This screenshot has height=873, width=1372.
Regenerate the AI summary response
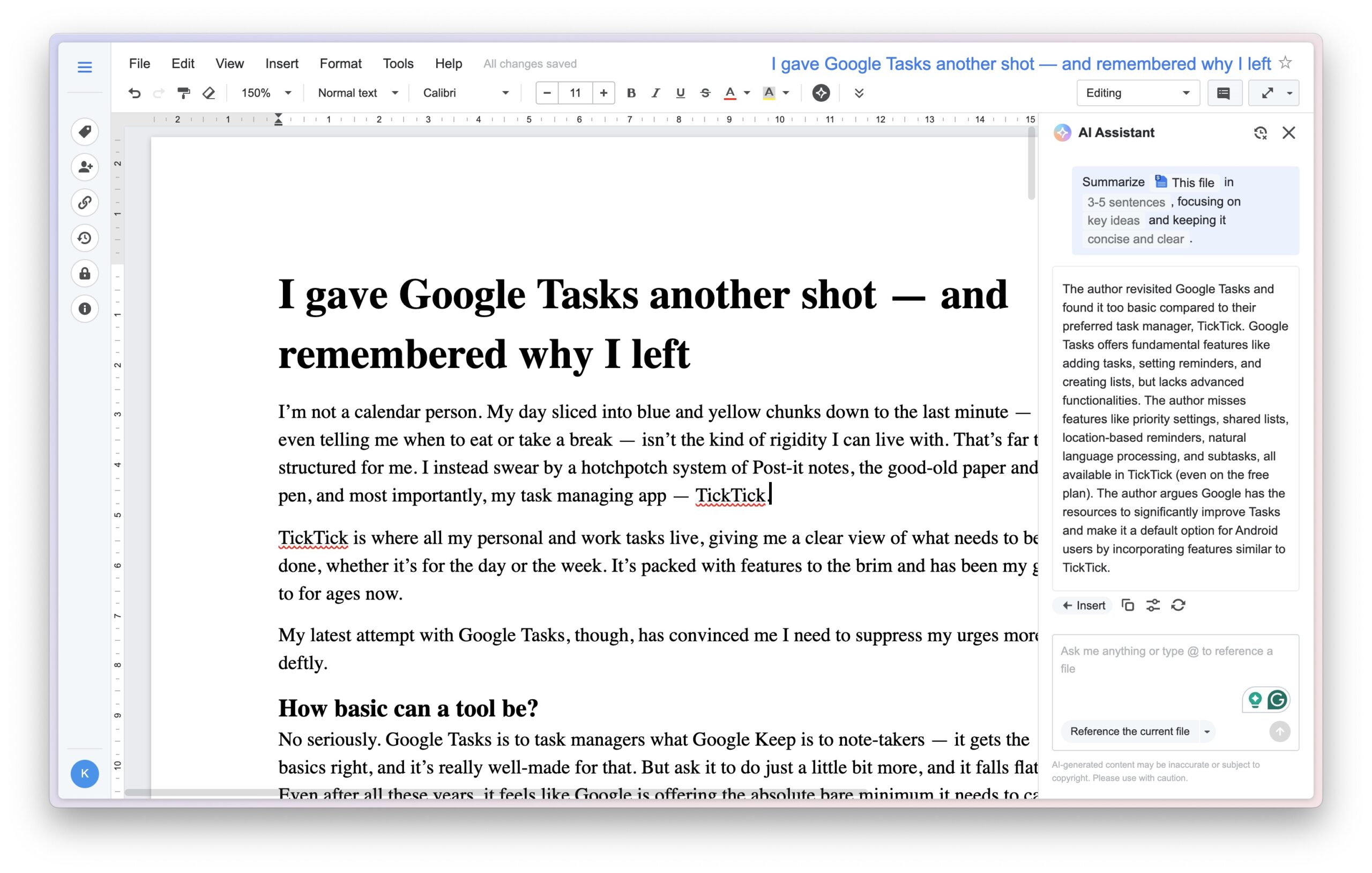1177,605
